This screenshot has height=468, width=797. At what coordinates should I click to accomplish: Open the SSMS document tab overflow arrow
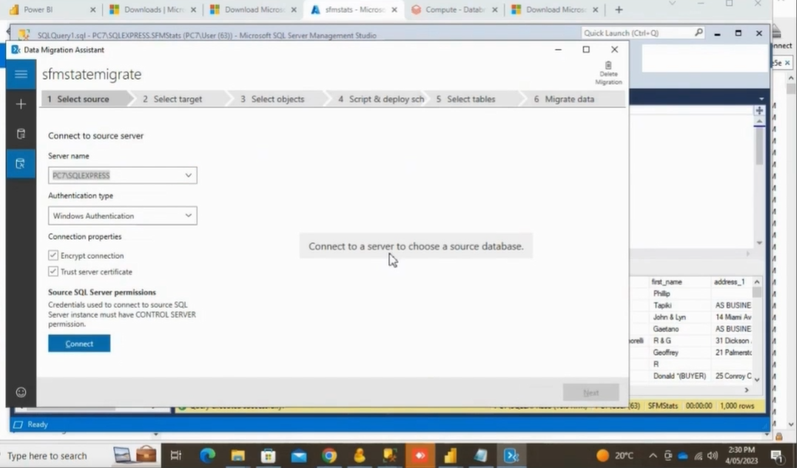click(x=761, y=99)
